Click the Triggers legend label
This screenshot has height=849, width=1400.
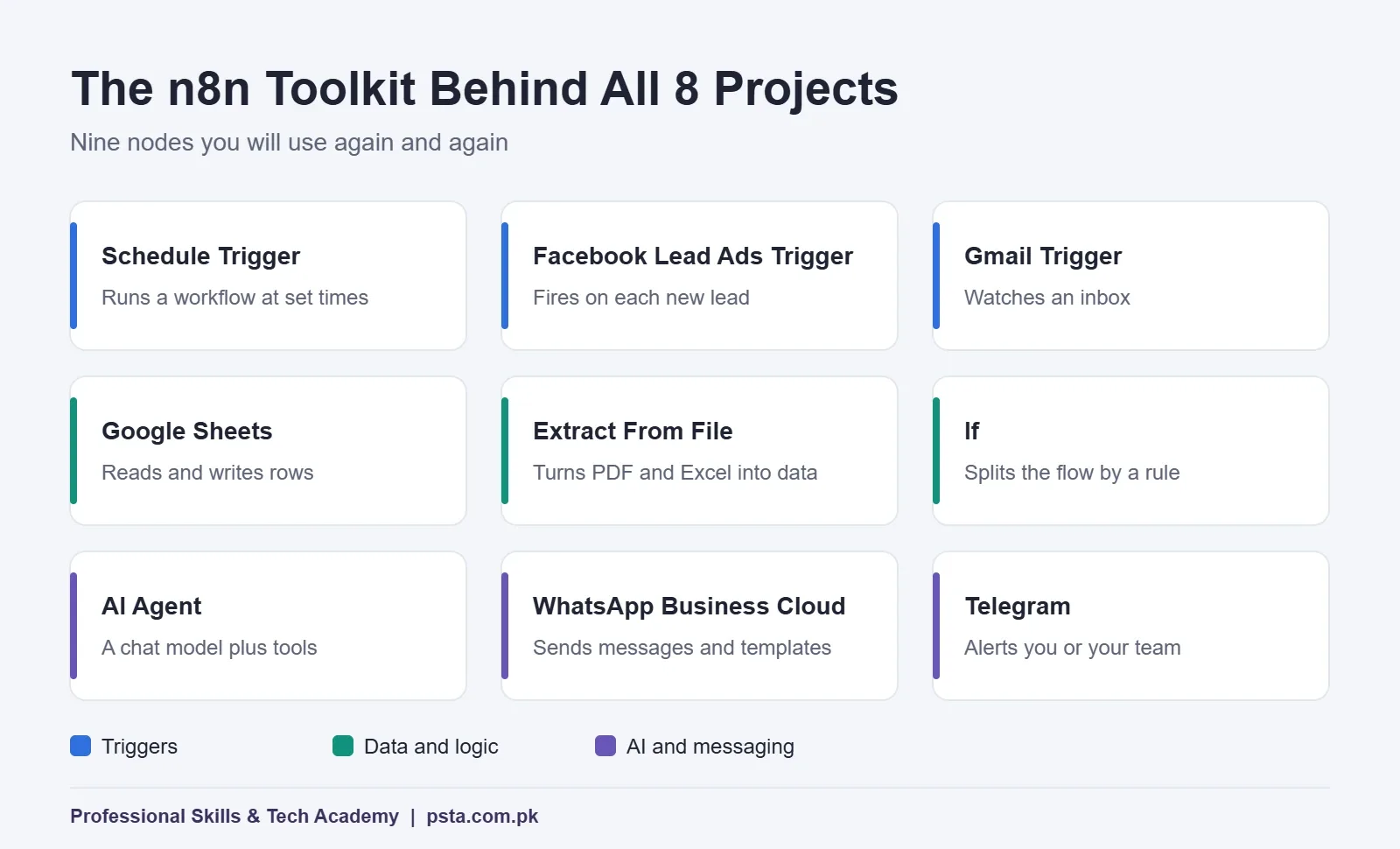pos(139,747)
